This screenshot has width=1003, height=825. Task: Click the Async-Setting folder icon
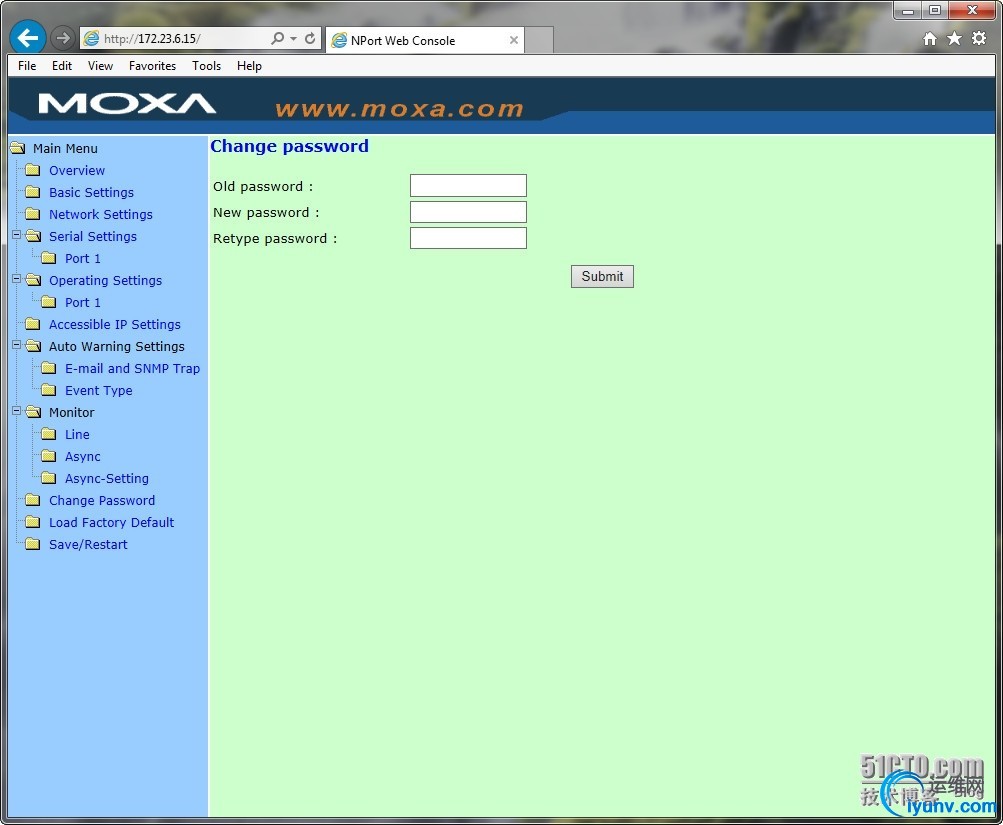coord(49,478)
